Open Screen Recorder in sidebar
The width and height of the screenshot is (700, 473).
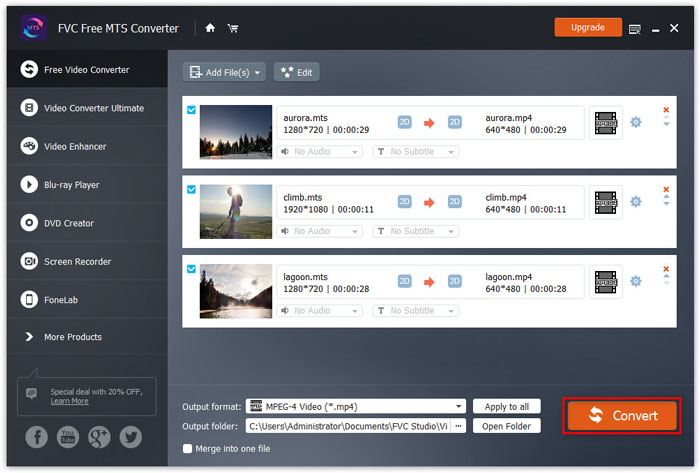(x=88, y=261)
